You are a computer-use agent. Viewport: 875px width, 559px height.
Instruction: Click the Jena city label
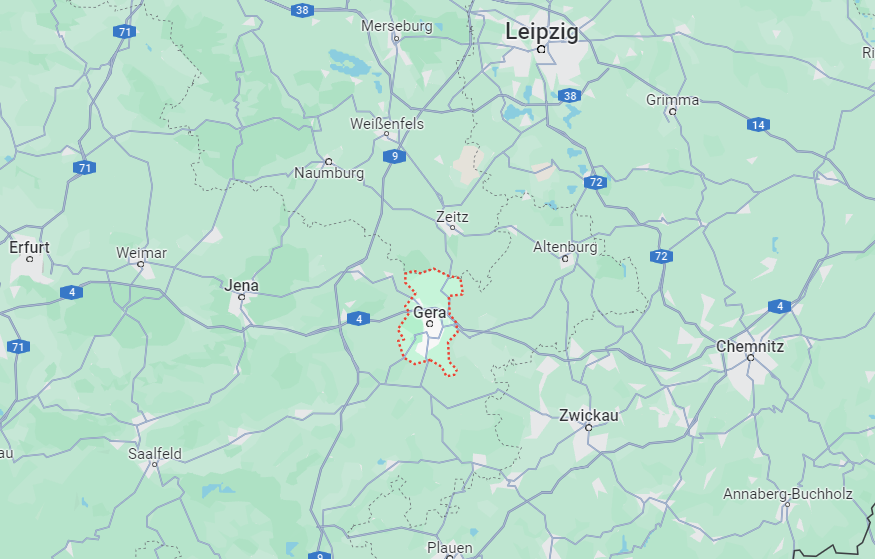click(242, 286)
